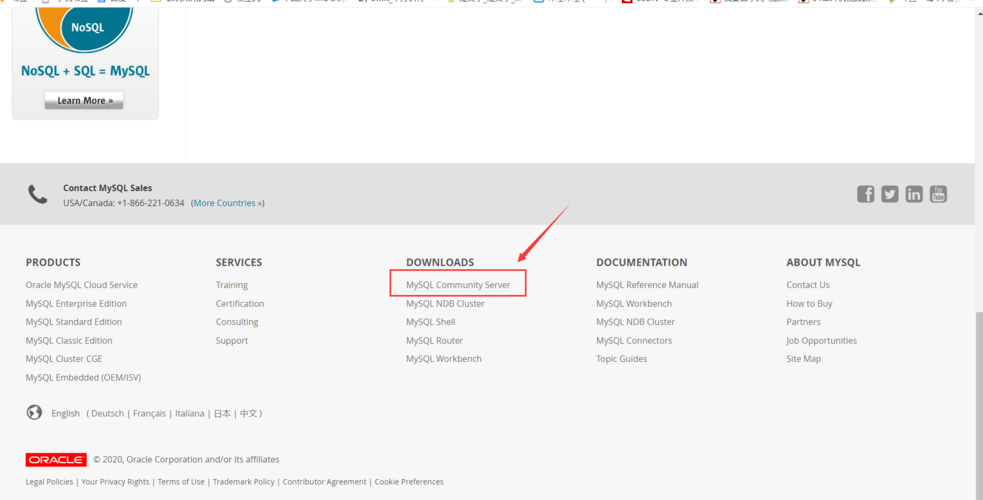Switch site language to Français
983x500 pixels.
[x=150, y=414]
